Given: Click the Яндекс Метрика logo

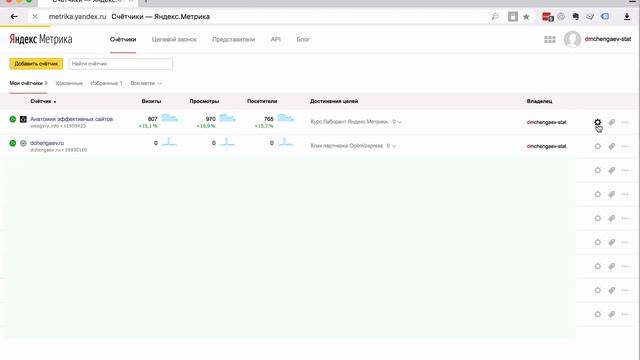Looking at the screenshot, I should [x=41, y=39].
